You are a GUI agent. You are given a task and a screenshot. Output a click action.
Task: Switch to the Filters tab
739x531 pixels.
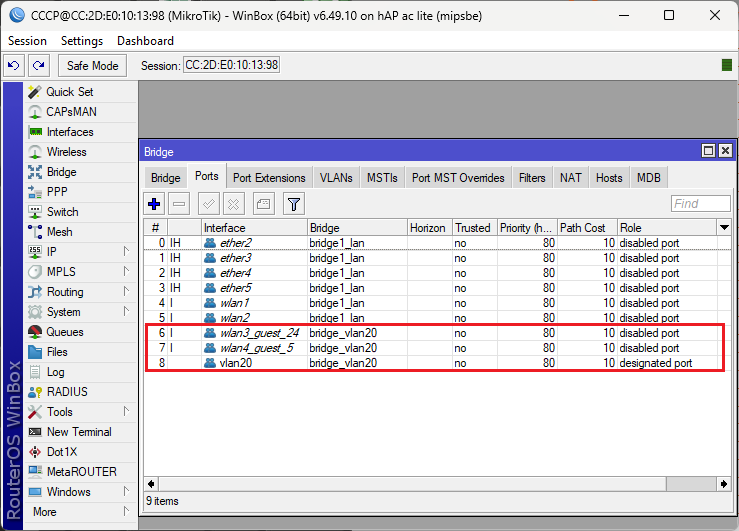click(532, 178)
